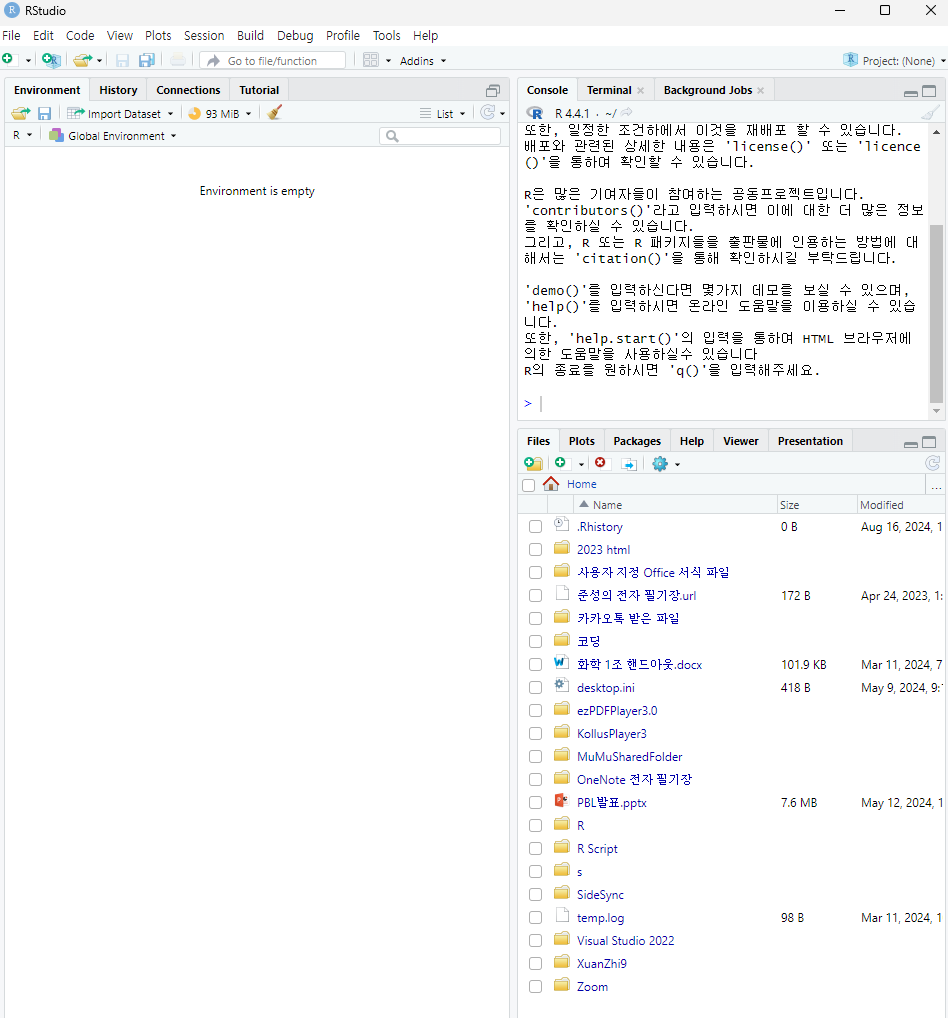
Task: Click the Home directory house icon
Action: (551, 484)
